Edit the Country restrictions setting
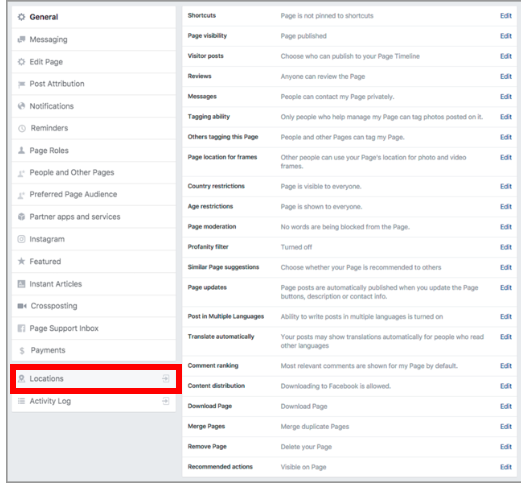The width and height of the screenshot is (521, 483). coord(506,186)
